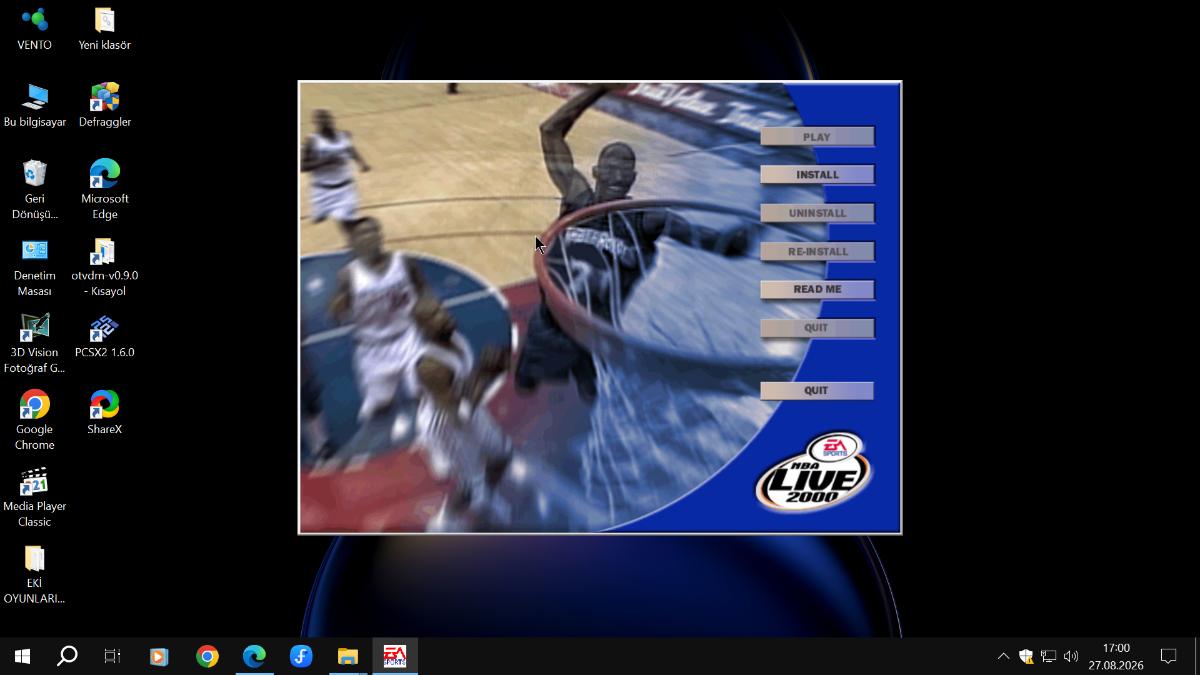Open Windows Security tray icon
The width and height of the screenshot is (1200, 675).
1026,656
